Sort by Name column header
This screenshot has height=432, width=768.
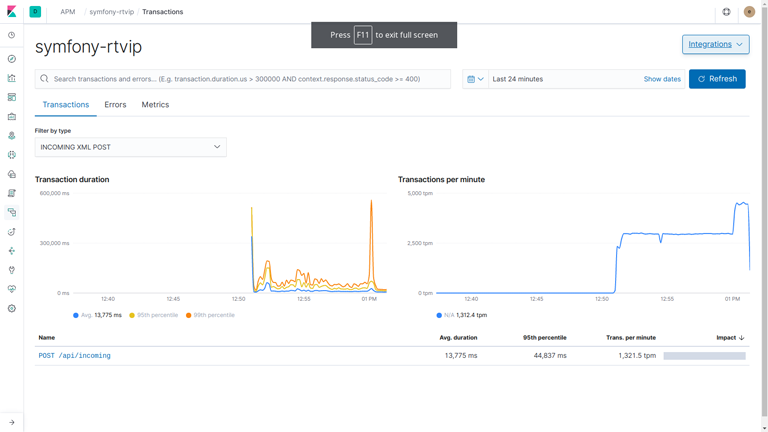click(x=47, y=337)
